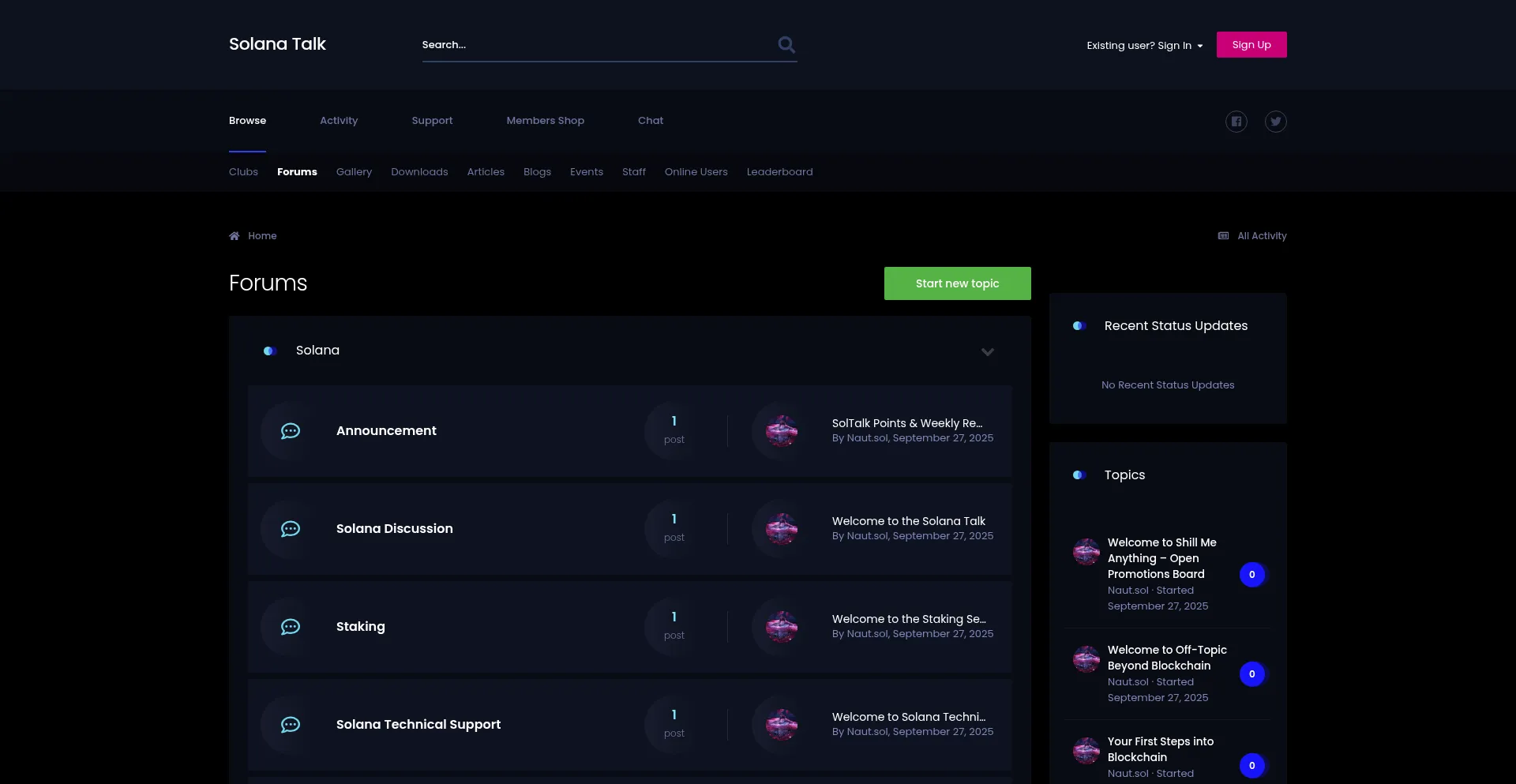1516x784 pixels.
Task: Open the Solana Discussion forum link
Action: pyautogui.click(x=394, y=529)
